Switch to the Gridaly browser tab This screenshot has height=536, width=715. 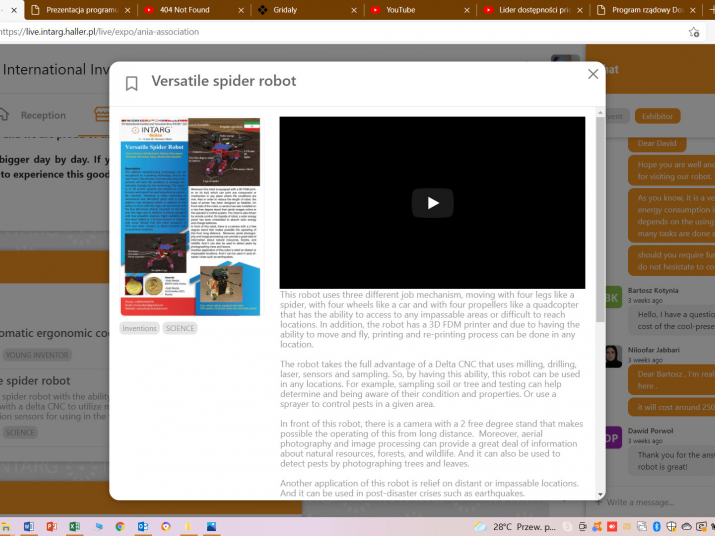click(297, 10)
